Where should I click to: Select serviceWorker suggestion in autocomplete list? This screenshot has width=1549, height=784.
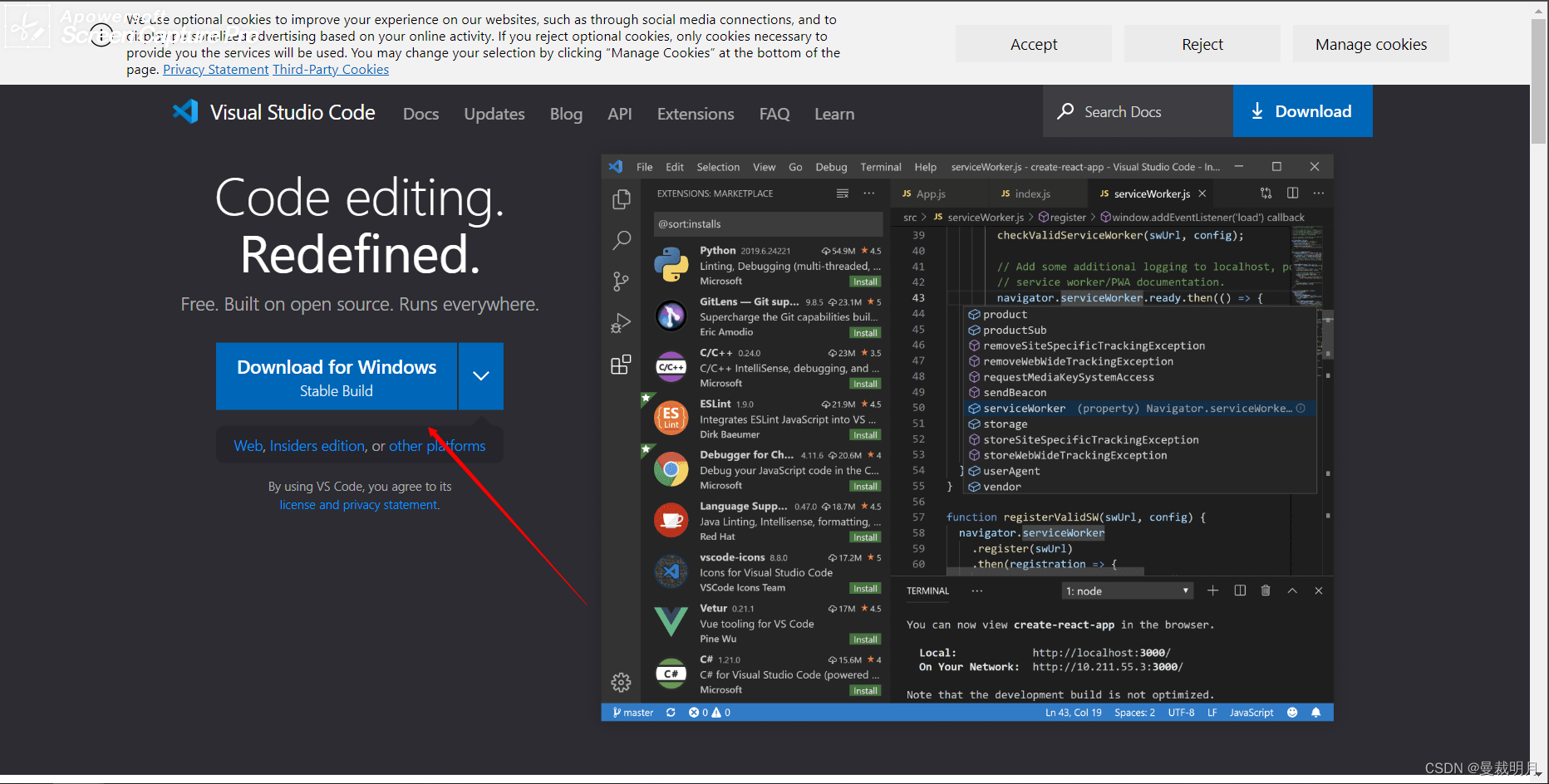click(1140, 409)
